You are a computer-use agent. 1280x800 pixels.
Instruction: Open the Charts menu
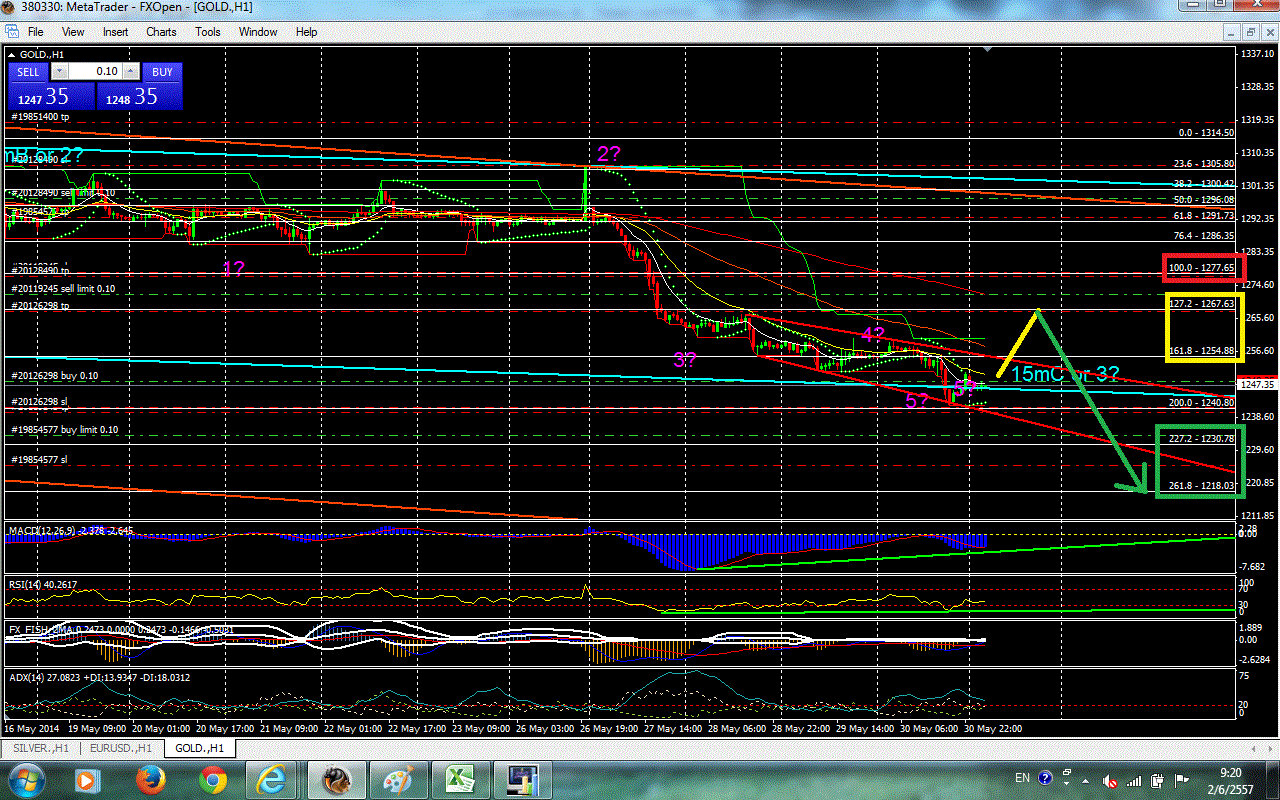tap(161, 32)
